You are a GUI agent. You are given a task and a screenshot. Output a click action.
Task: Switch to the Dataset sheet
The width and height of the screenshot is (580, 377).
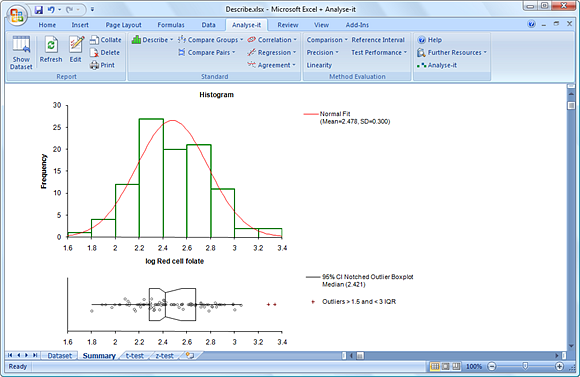coord(60,356)
